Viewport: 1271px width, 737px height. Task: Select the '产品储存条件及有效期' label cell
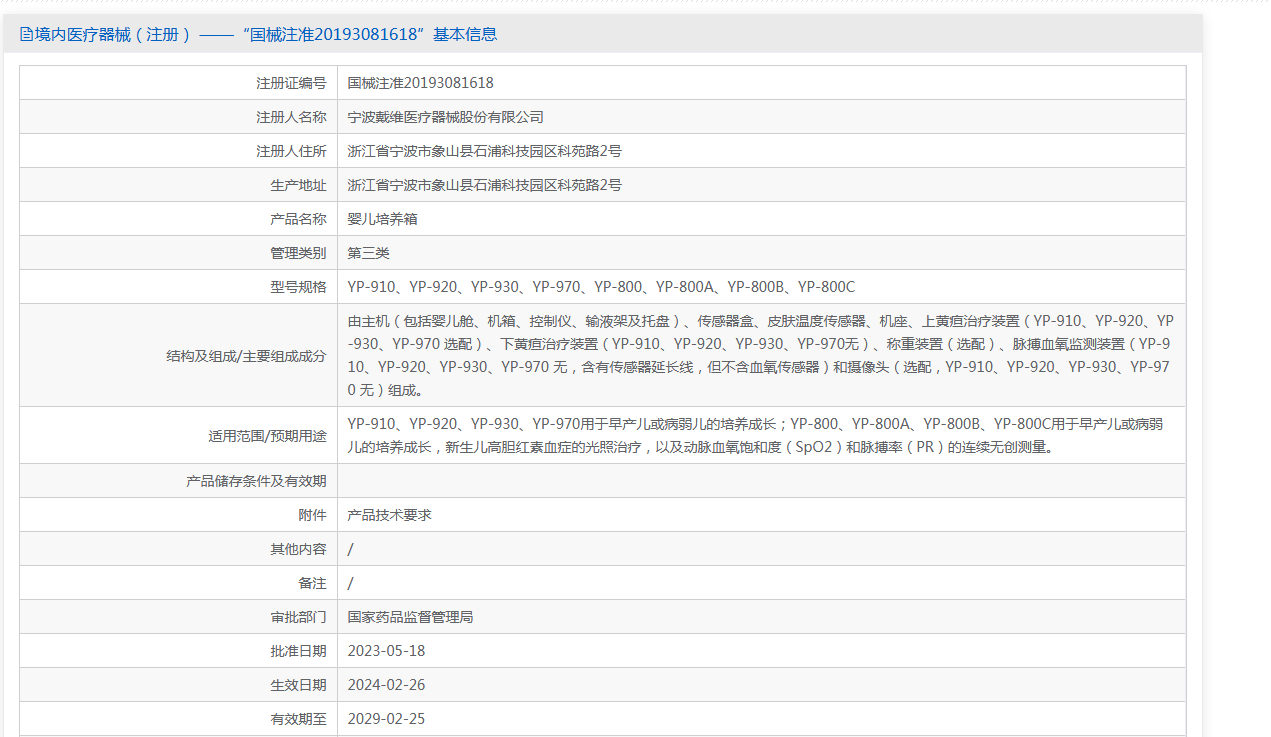[179, 481]
